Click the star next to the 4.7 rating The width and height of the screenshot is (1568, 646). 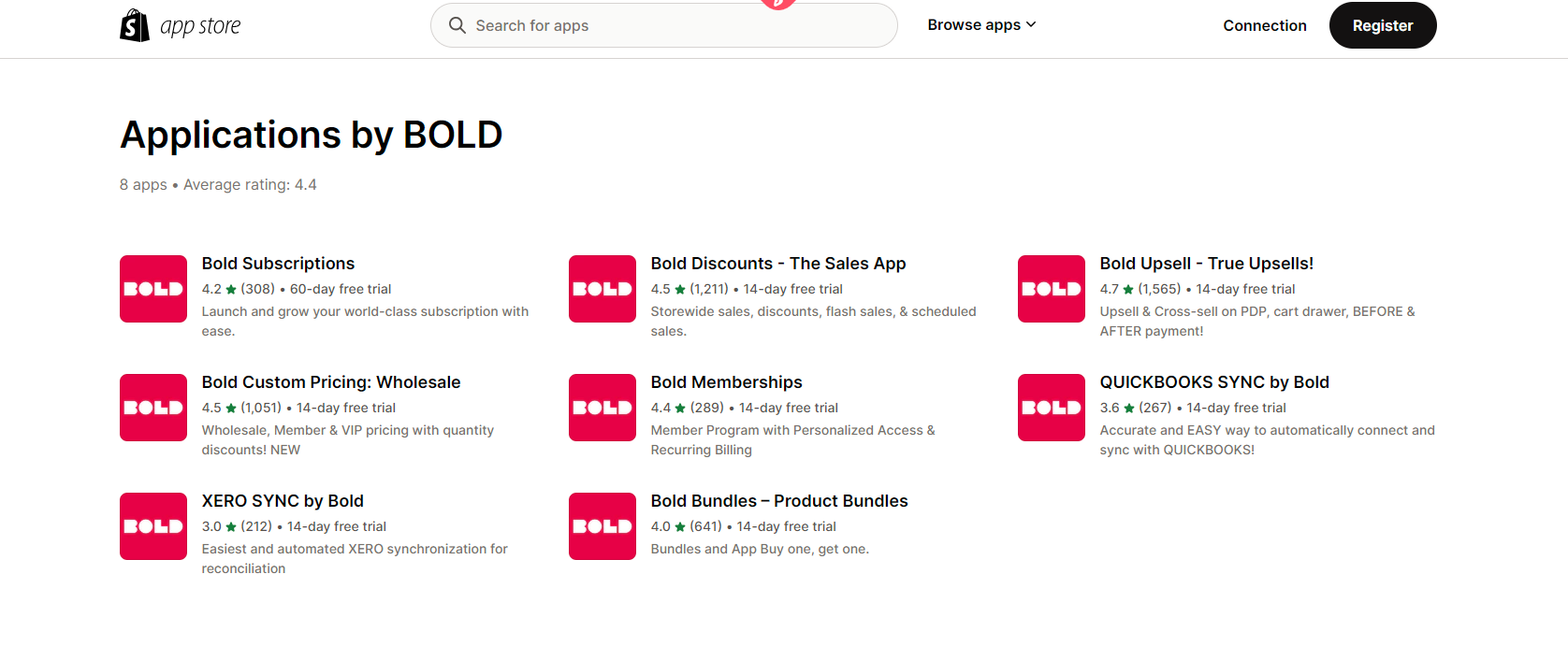point(1128,290)
